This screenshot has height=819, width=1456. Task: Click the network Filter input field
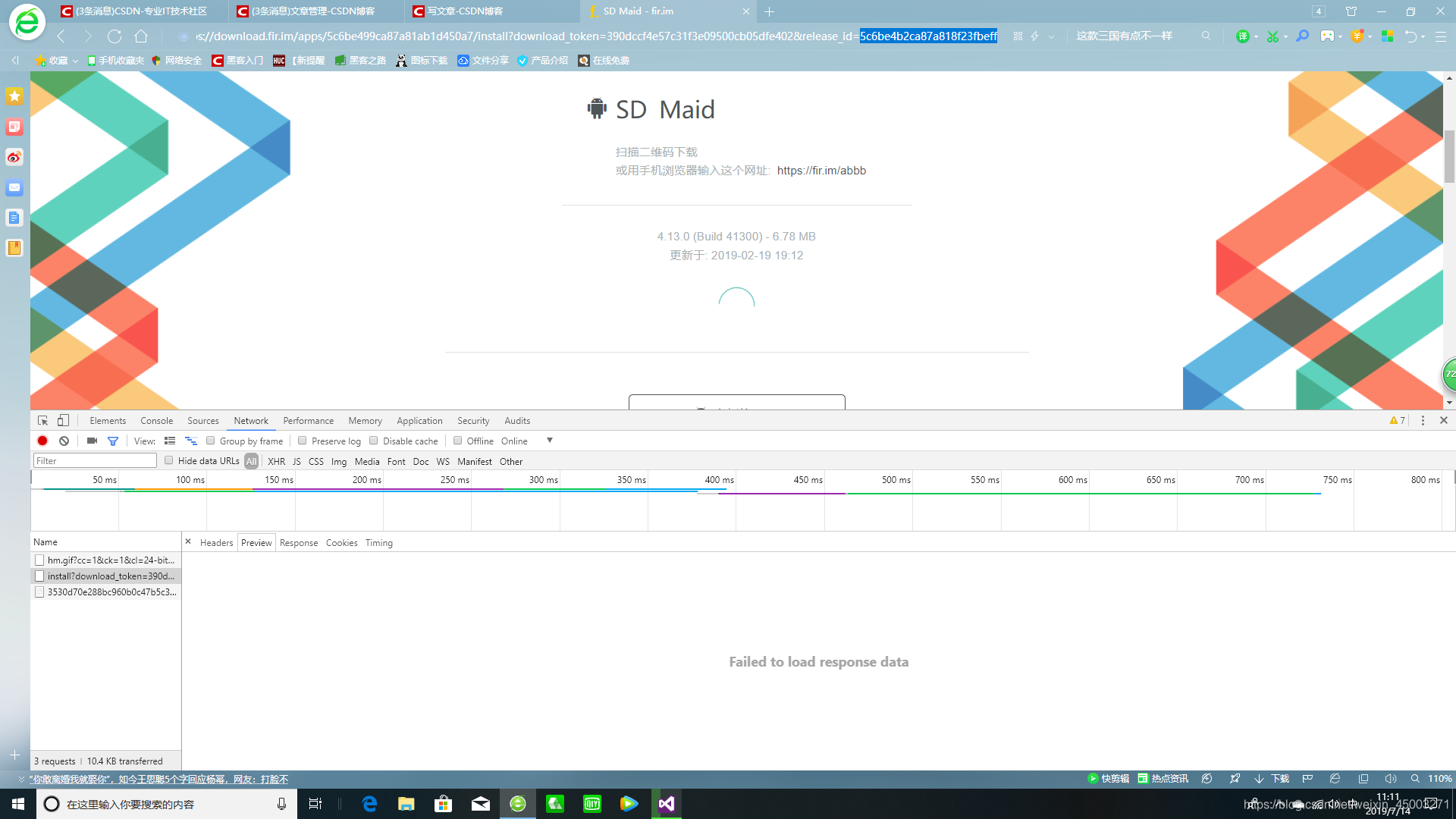[95, 461]
